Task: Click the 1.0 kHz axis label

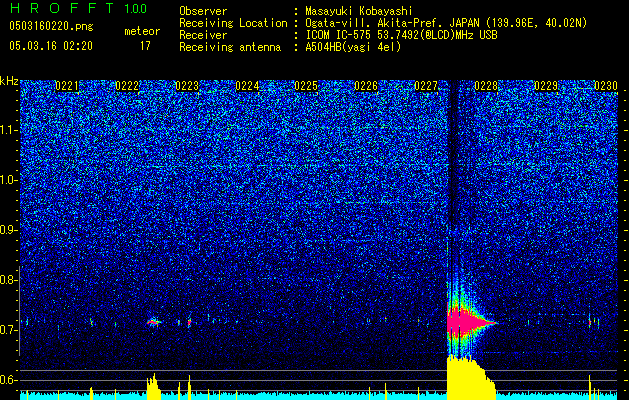Action: coord(8,180)
